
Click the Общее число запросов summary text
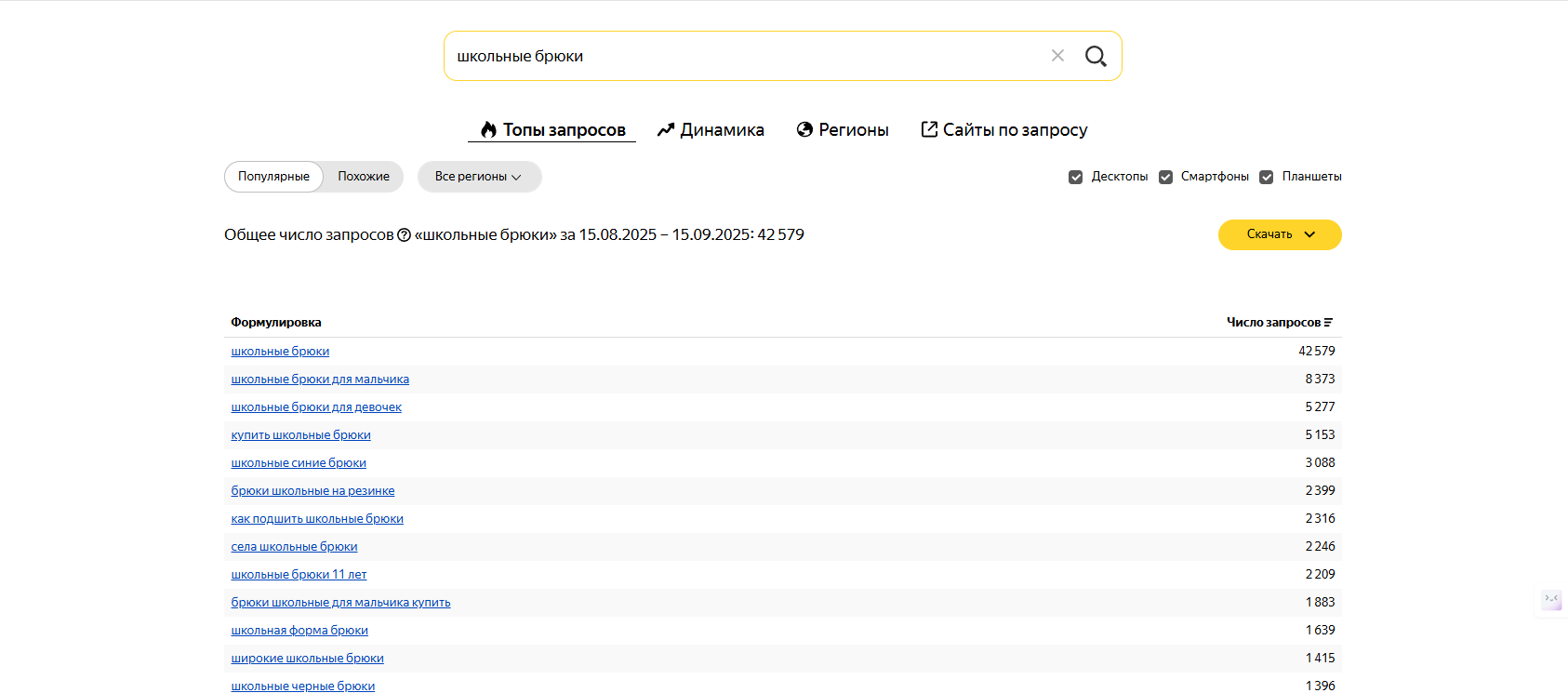[514, 235]
